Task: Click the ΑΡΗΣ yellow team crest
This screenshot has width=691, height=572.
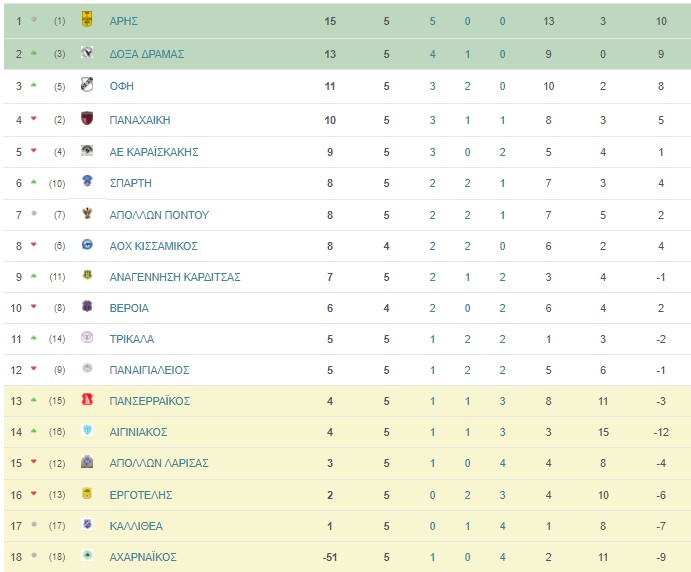Action: point(87,19)
